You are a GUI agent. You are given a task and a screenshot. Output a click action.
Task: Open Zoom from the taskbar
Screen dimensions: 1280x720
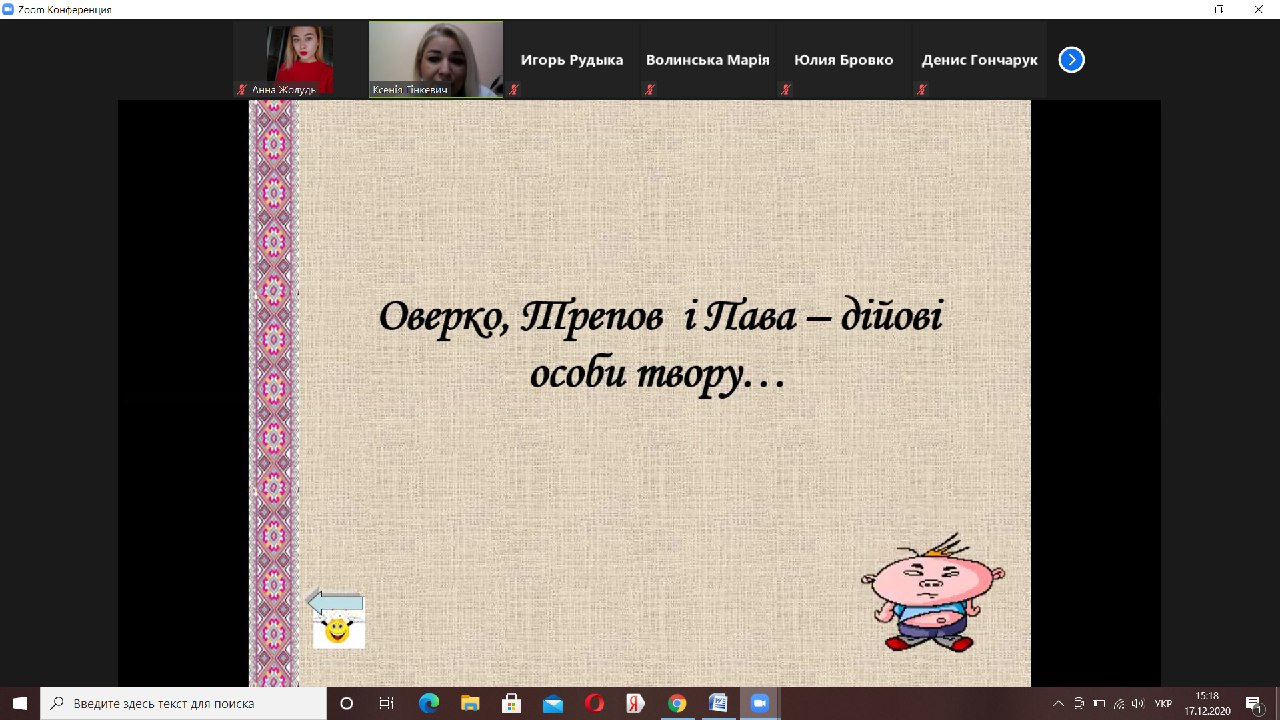point(758,703)
